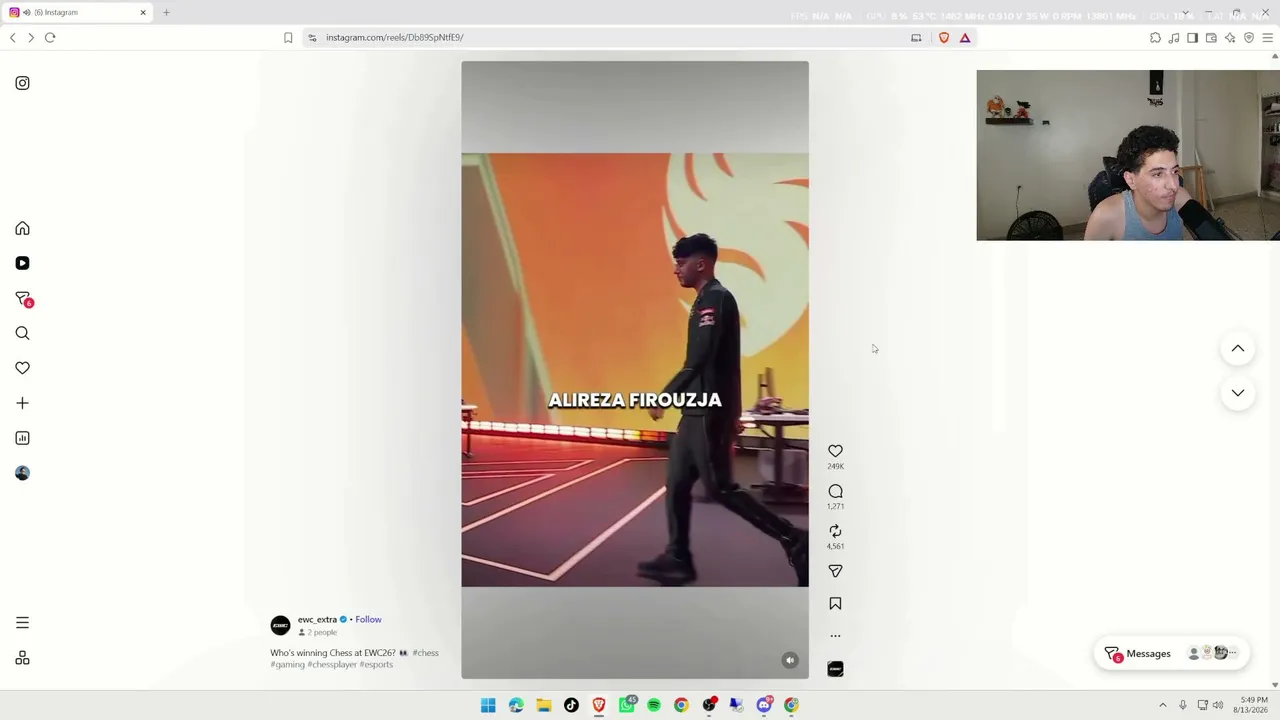Viewport: 1280px width, 720px height.
Task: Open the #chess hashtag
Action: pyautogui.click(x=425, y=653)
